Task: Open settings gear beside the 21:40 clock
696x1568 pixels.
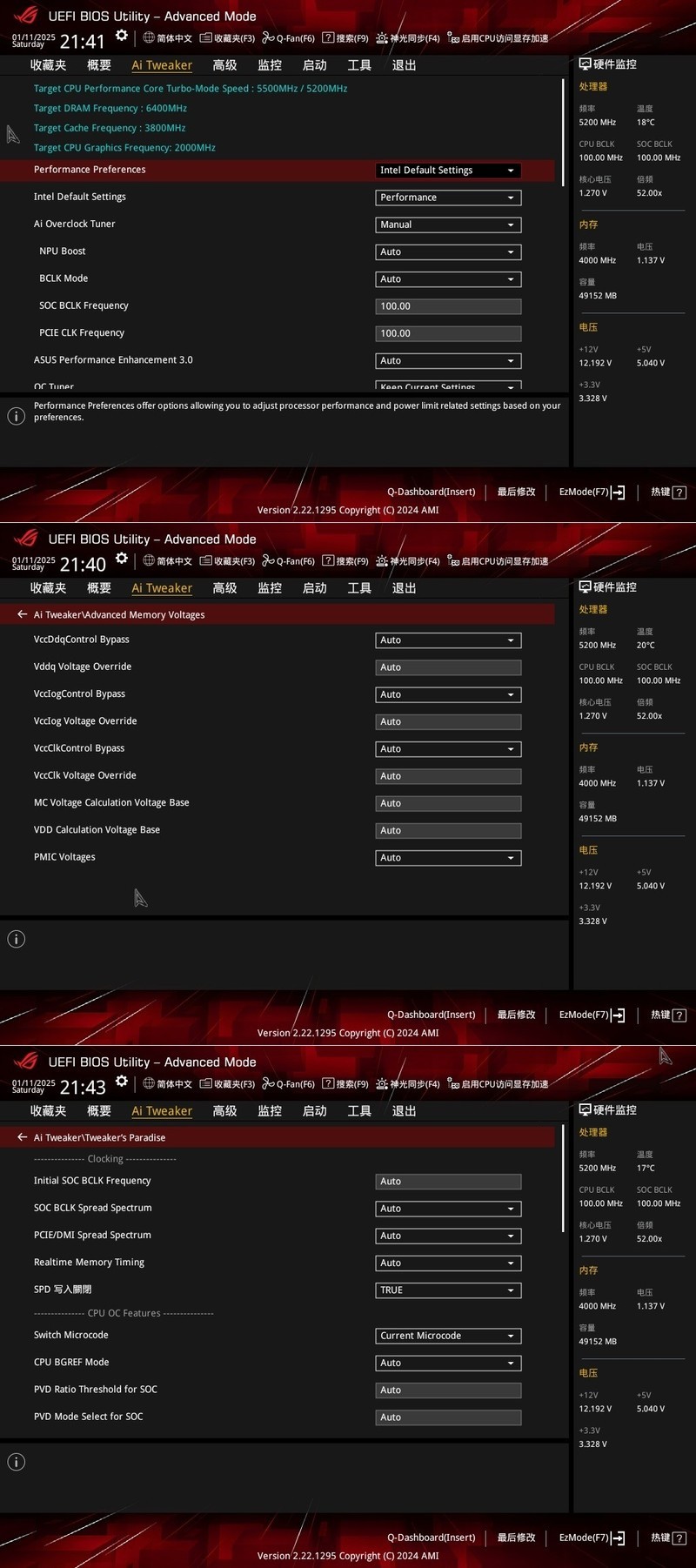Action: point(122,559)
